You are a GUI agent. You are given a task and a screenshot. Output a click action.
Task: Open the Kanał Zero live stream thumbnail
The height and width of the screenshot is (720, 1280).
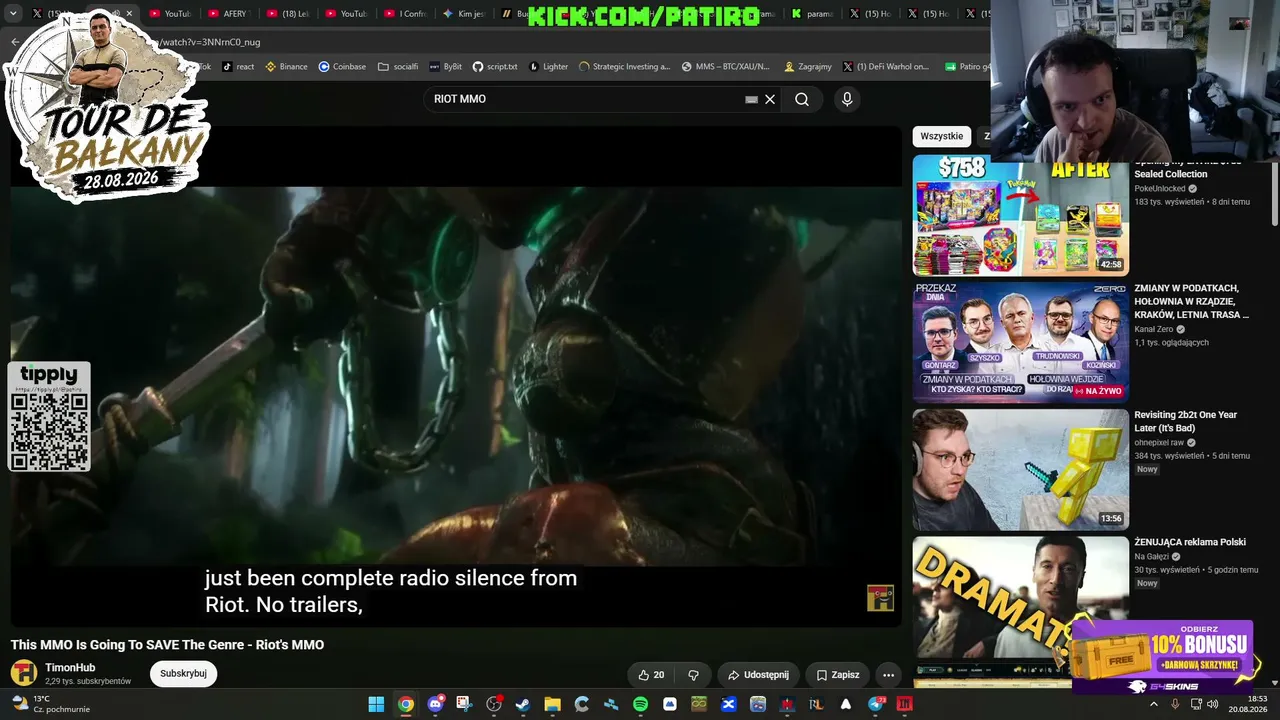(1020, 342)
